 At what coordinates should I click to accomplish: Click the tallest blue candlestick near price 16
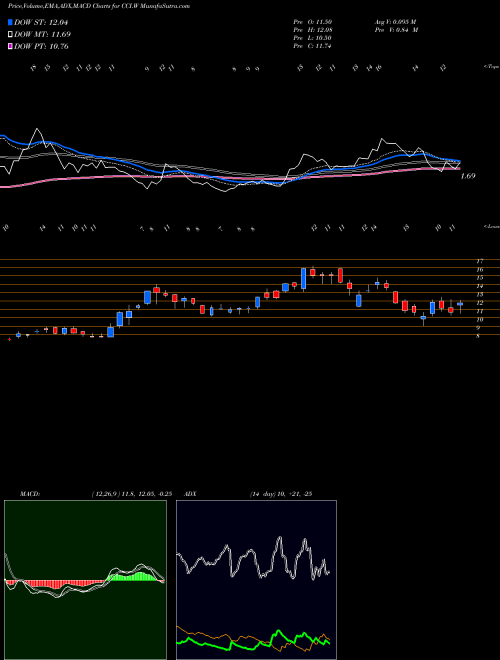point(303,279)
